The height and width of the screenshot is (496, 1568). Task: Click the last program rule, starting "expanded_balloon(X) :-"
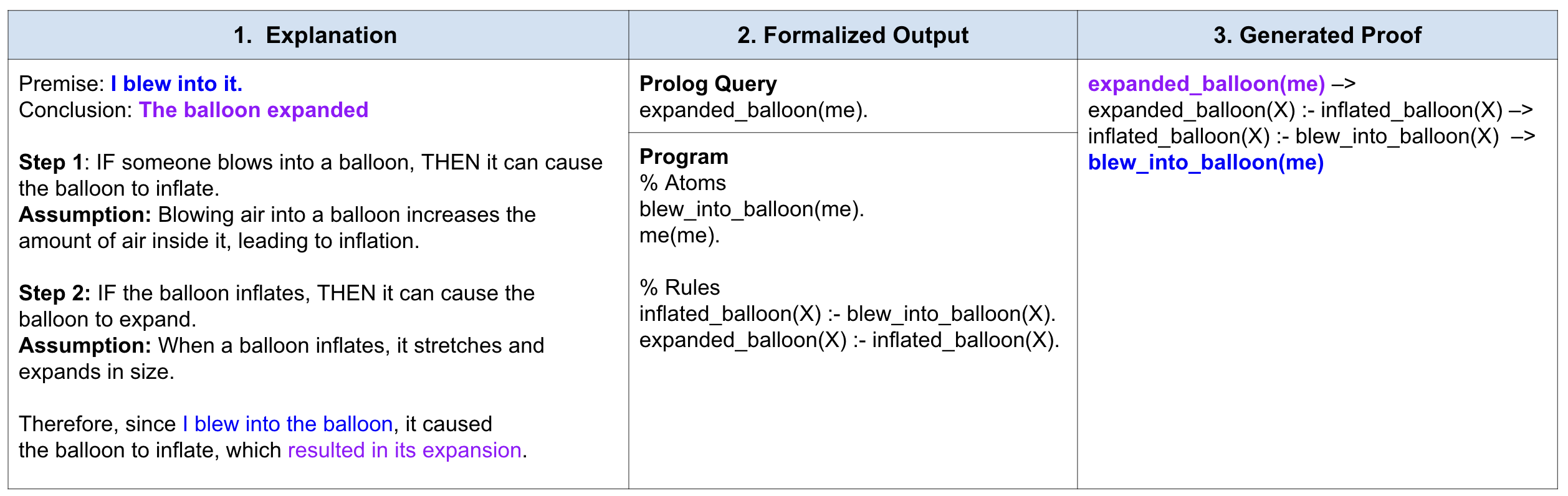849,340
